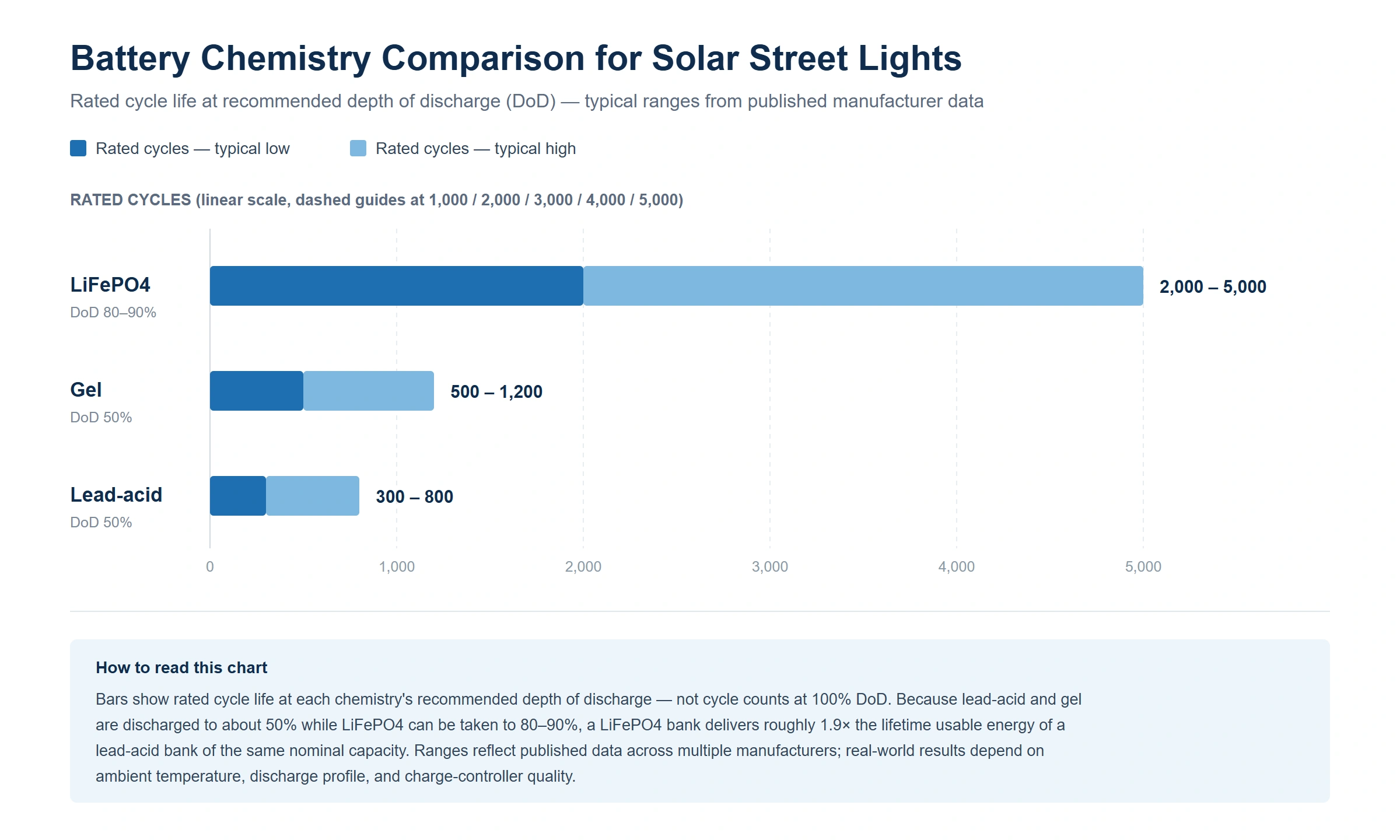Click the 3,000 axis tick label
Screen dimensions: 1400x840
tap(770, 566)
